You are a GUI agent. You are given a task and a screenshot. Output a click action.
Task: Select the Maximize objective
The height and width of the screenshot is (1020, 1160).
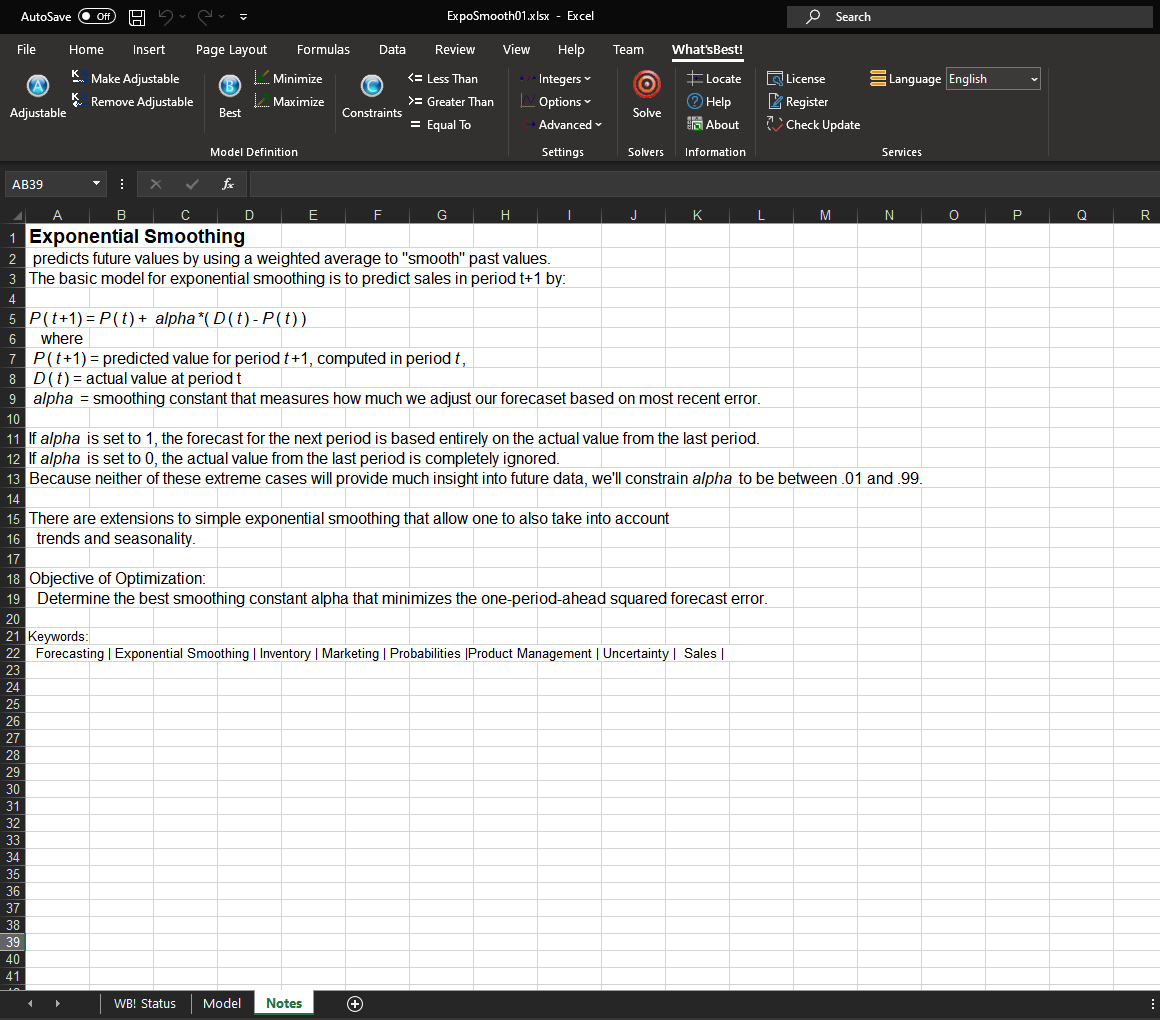[289, 101]
